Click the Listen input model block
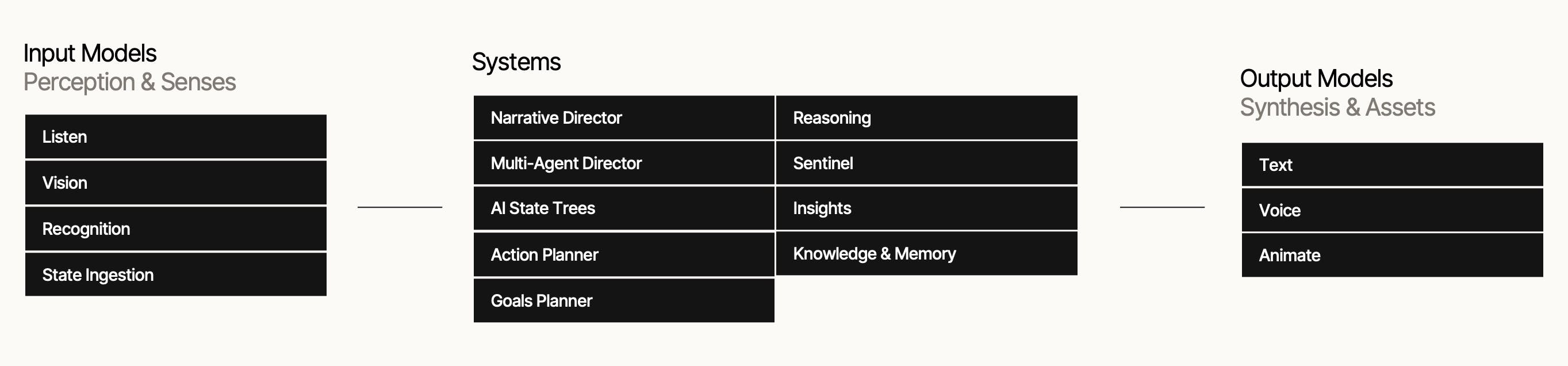The width and height of the screenshot is (1568, 366). [x=175, y=137]
